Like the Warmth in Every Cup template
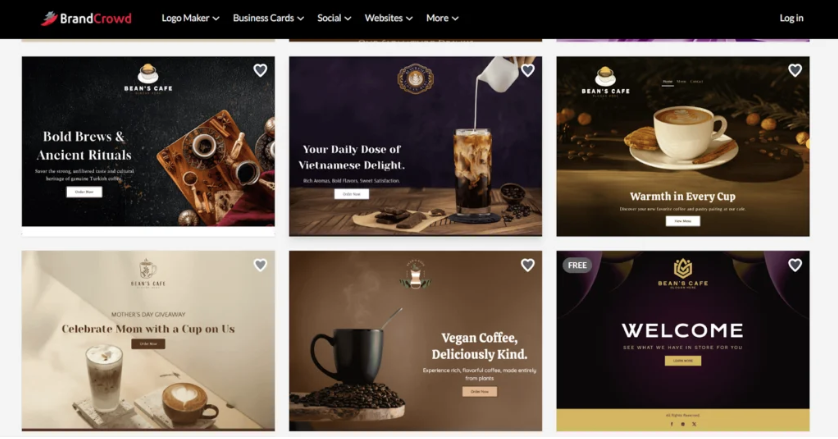This screenshot has height=439, width=838. (x=795, y=70)
